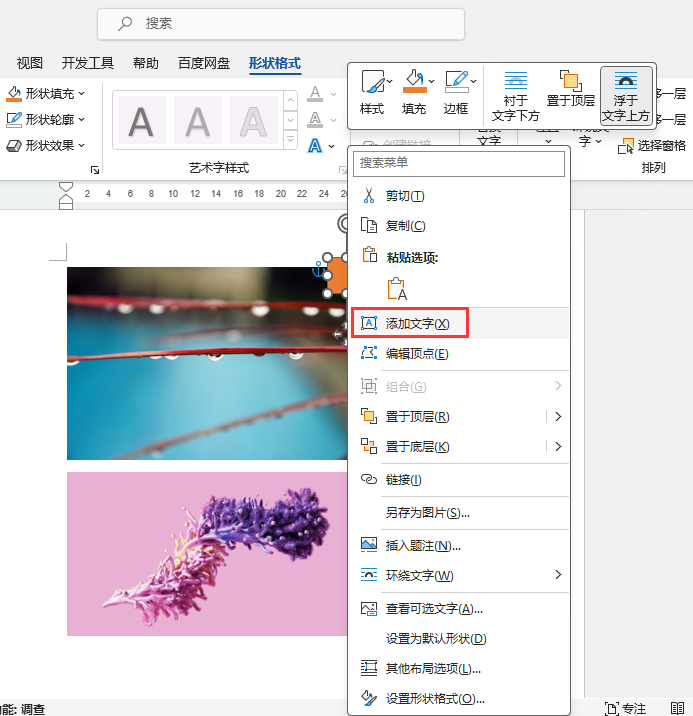Click the purple flower picture

[x=207, y=554]
